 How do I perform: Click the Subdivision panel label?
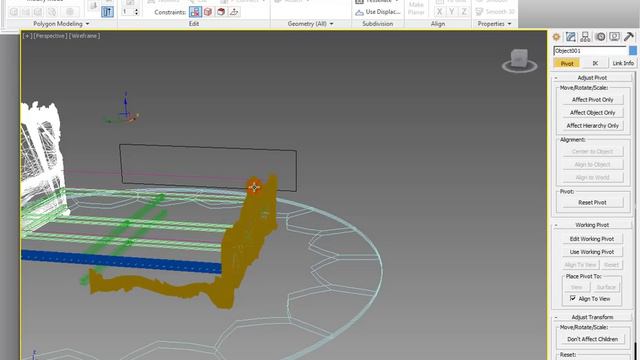pos(378,24)
